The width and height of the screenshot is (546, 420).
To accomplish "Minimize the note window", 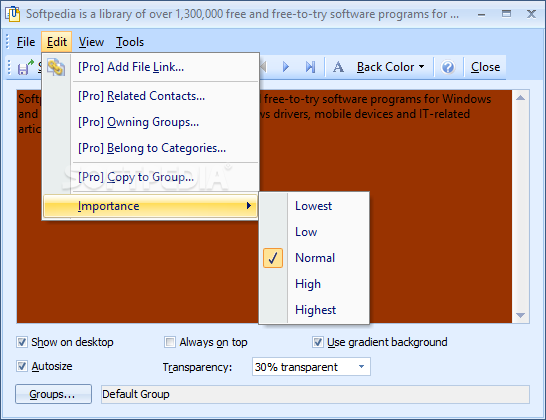I will (x=482, y=14).
